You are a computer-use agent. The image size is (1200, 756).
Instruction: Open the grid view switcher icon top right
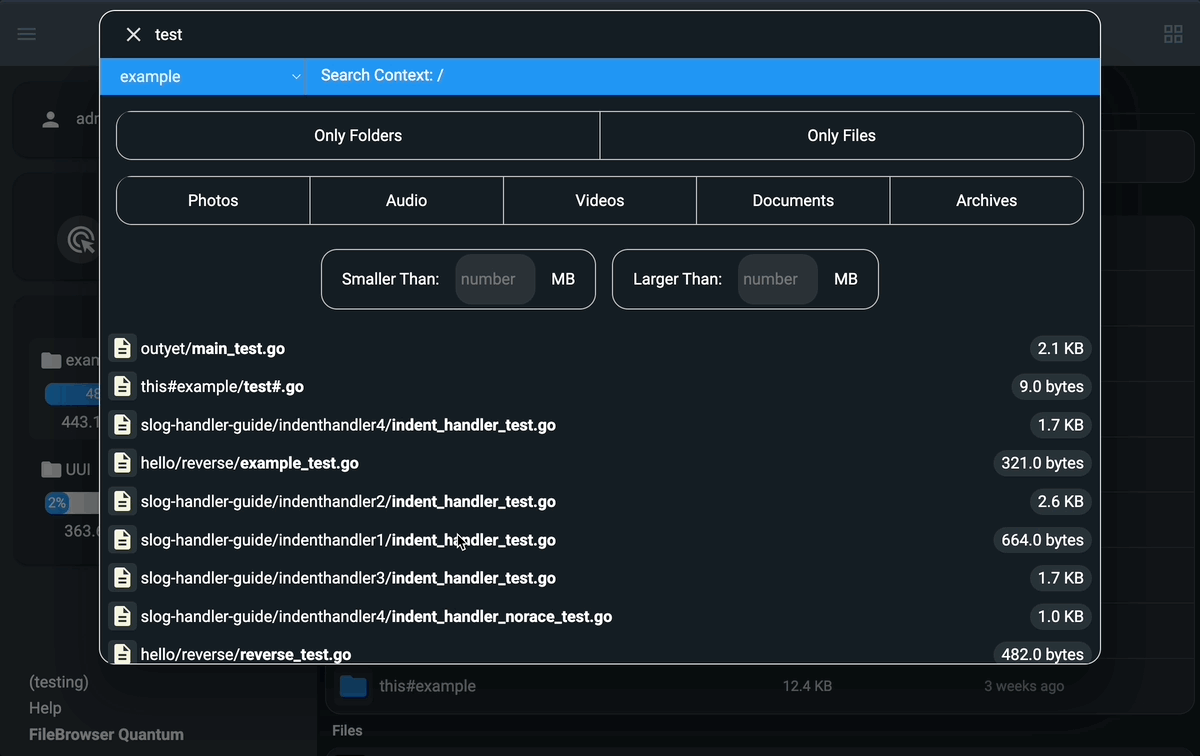[x=1172, y=33]
